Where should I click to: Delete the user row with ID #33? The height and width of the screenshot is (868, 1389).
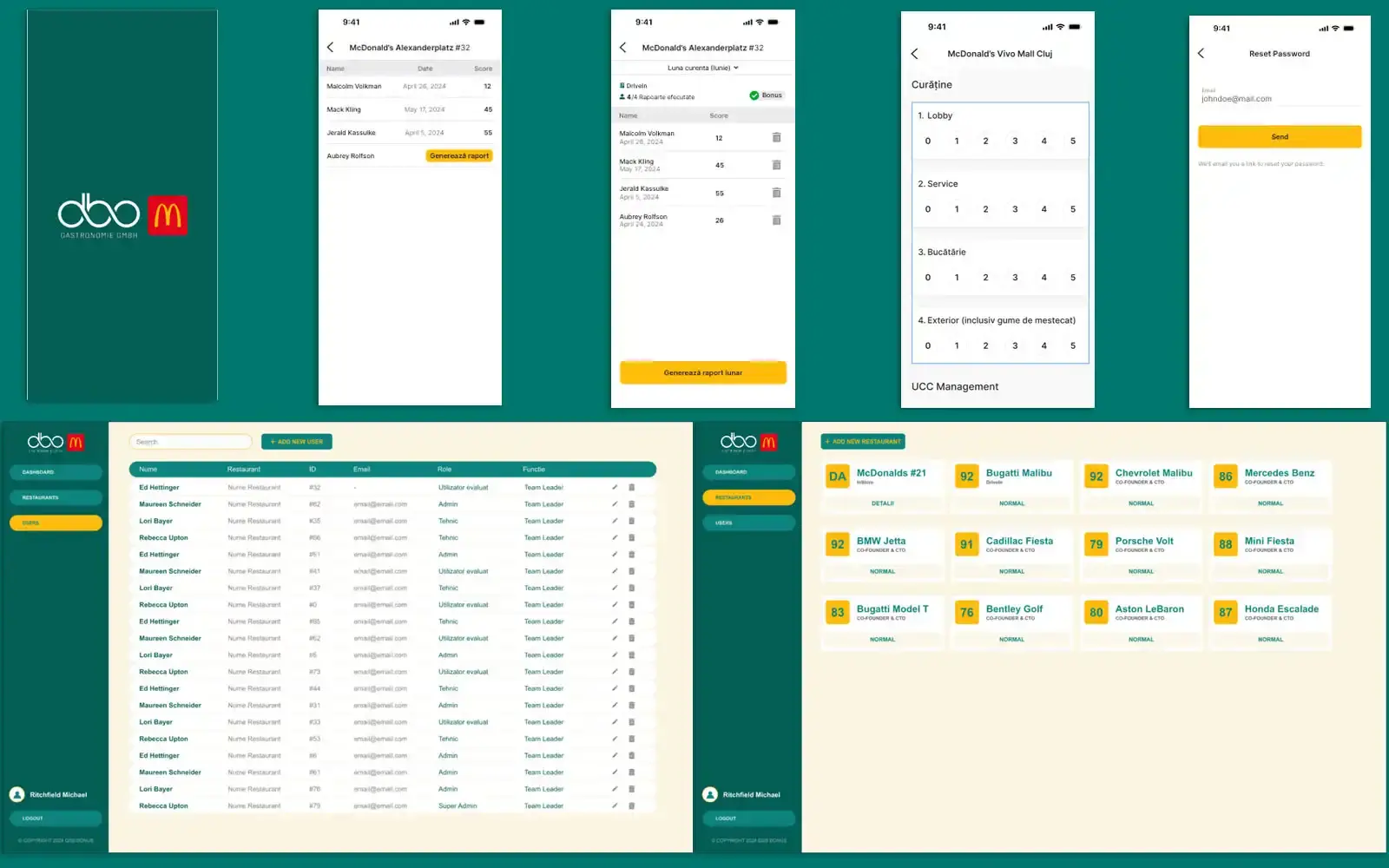point(631,722)
